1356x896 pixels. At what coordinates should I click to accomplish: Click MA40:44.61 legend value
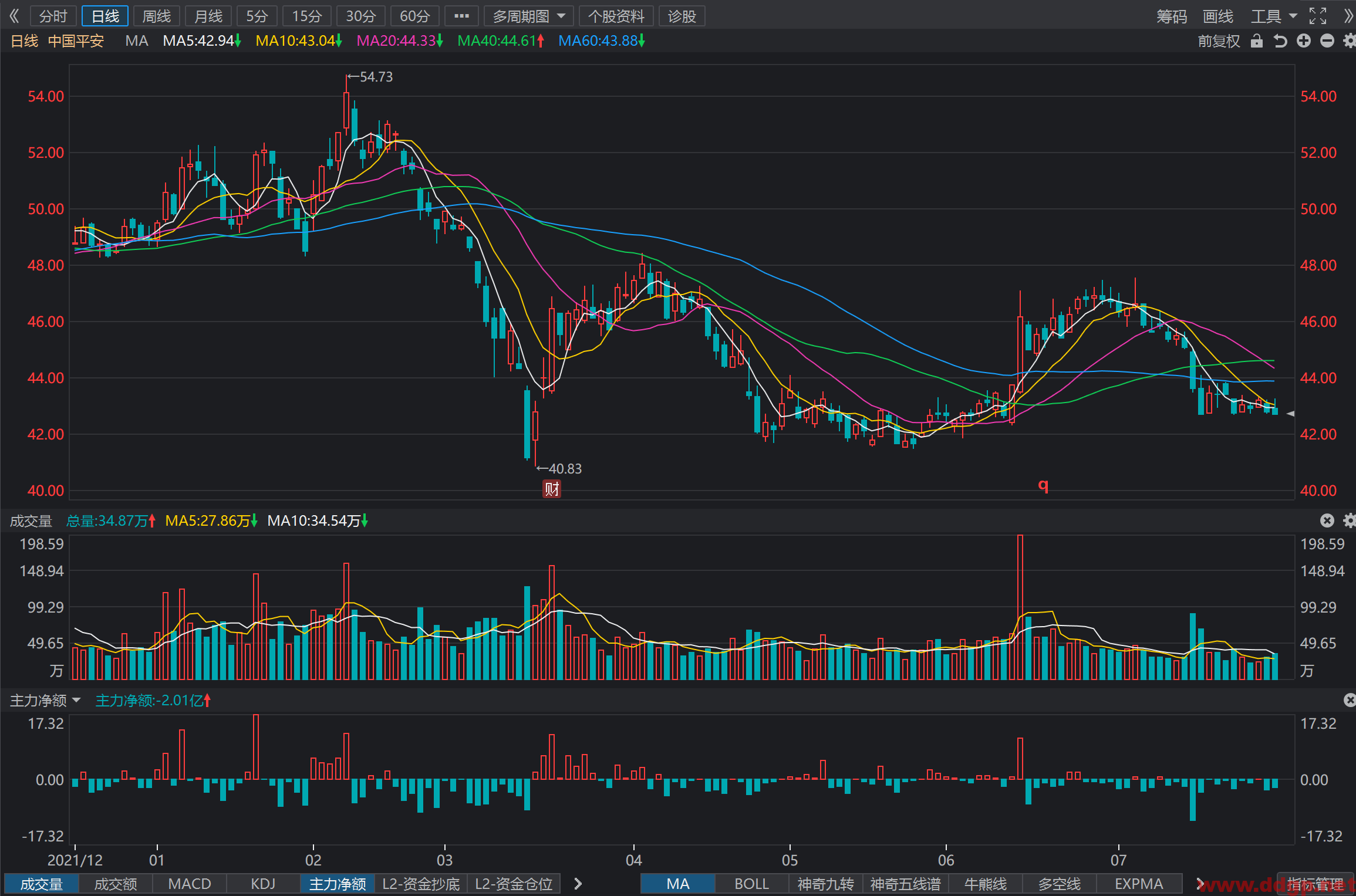[x=501, y=41]
